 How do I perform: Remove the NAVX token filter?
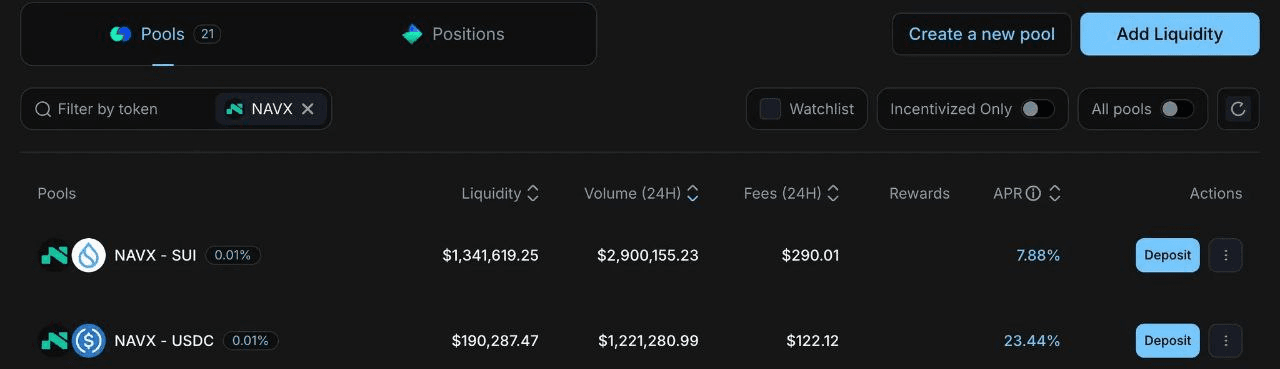pos(308,109)
